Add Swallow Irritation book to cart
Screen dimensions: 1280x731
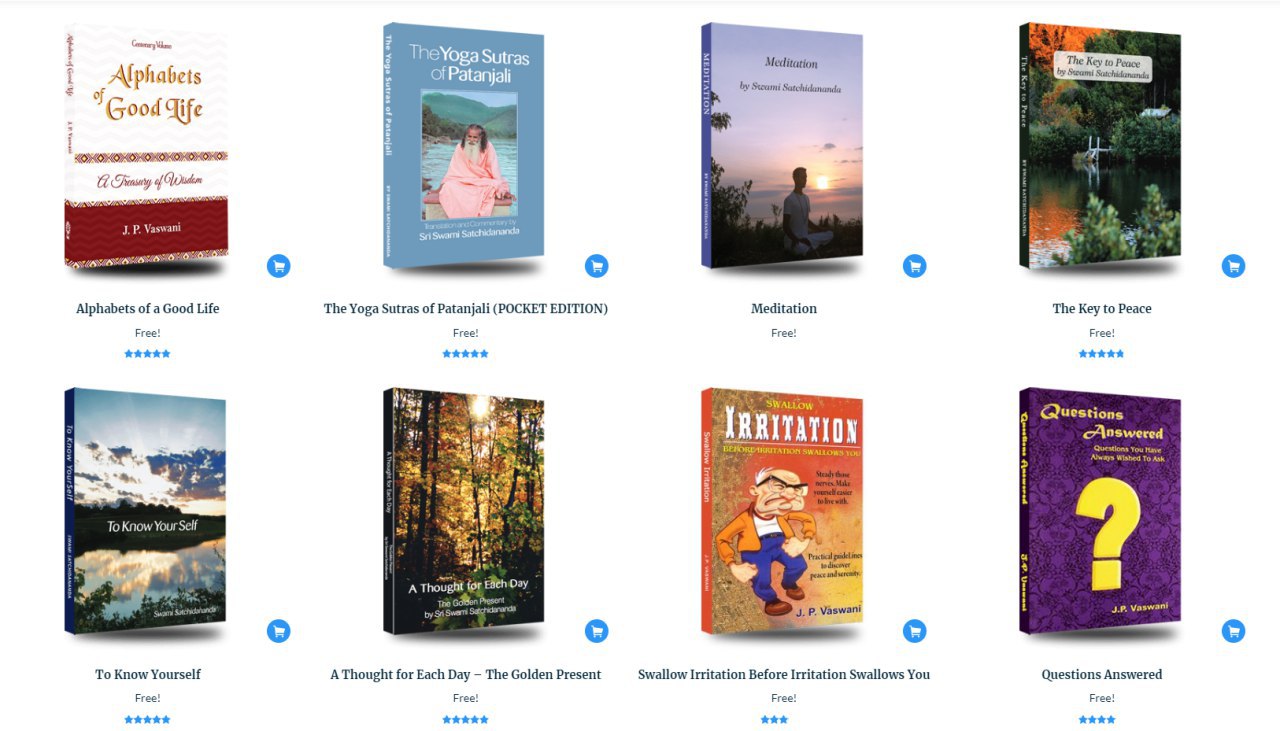[915, 631]
